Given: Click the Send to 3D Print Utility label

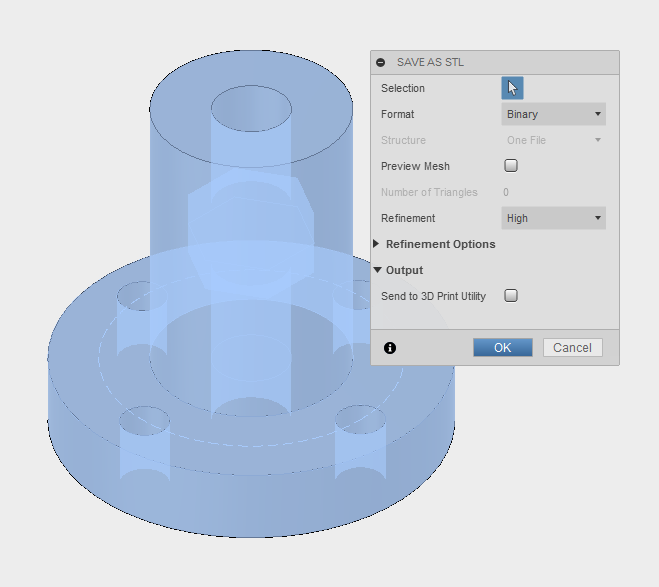Looking at the screenshot, I should [433, 296].
